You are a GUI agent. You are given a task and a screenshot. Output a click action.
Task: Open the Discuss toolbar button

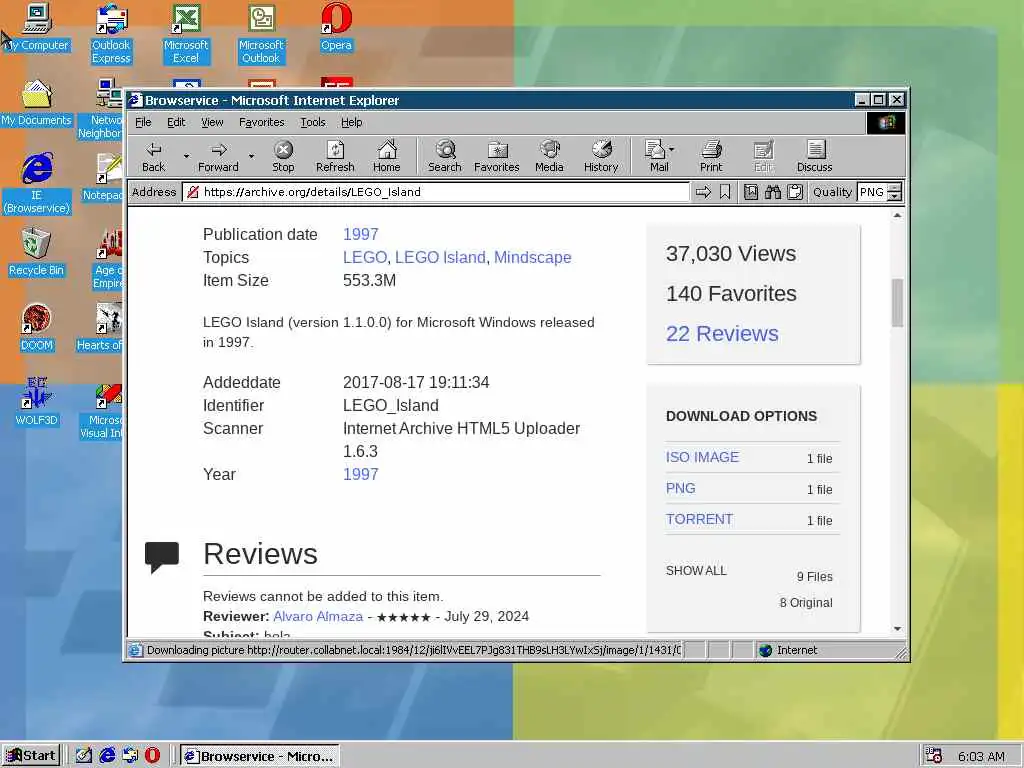point(814,157)
